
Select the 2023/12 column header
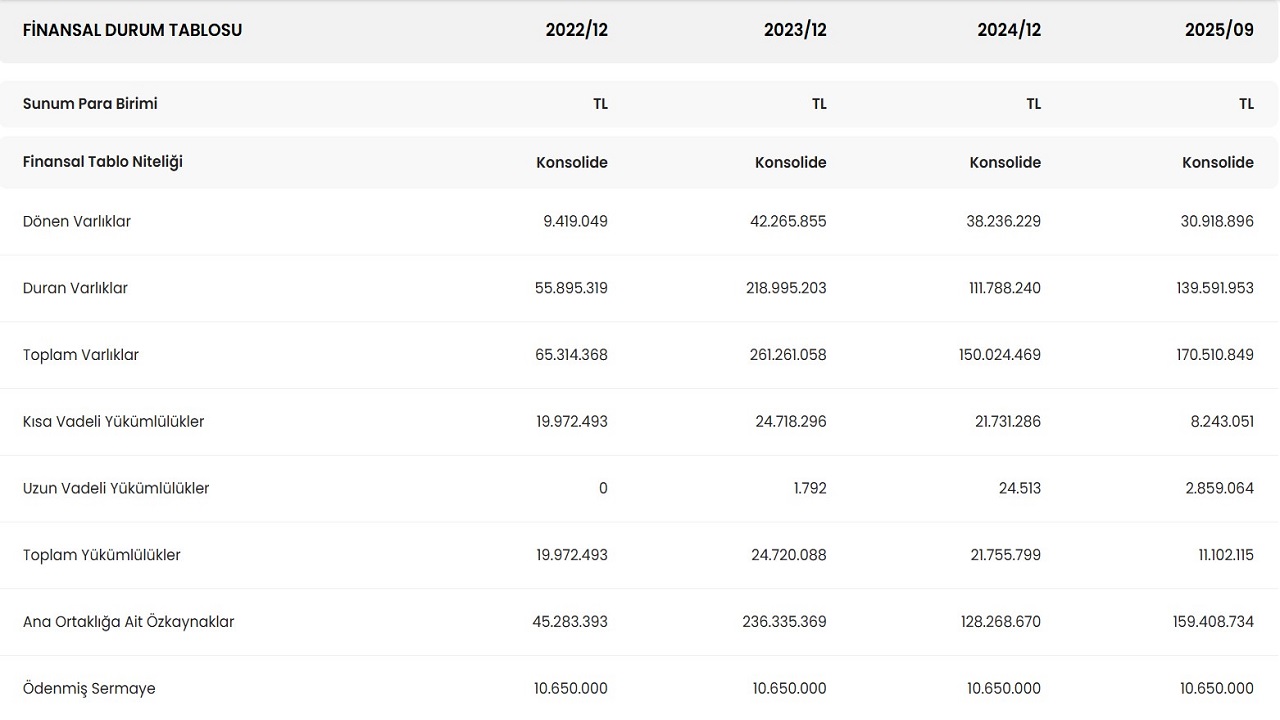(x=795, y=30)
